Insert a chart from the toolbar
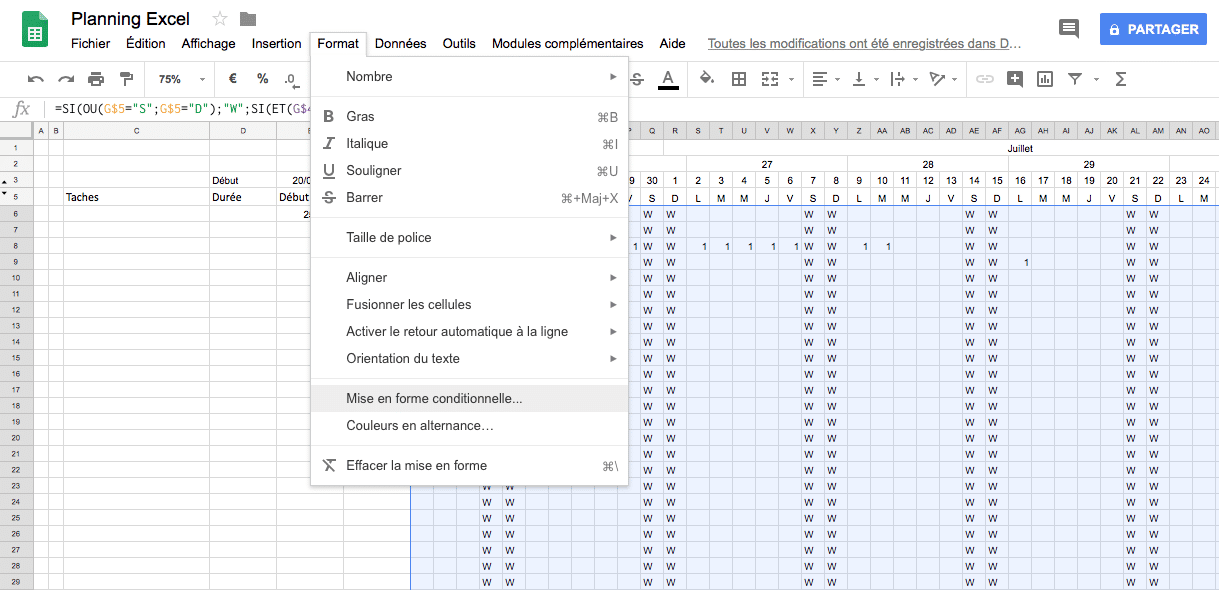Image resolution: width=1219 pixels, height=590 pixels. coord(1045,79)
